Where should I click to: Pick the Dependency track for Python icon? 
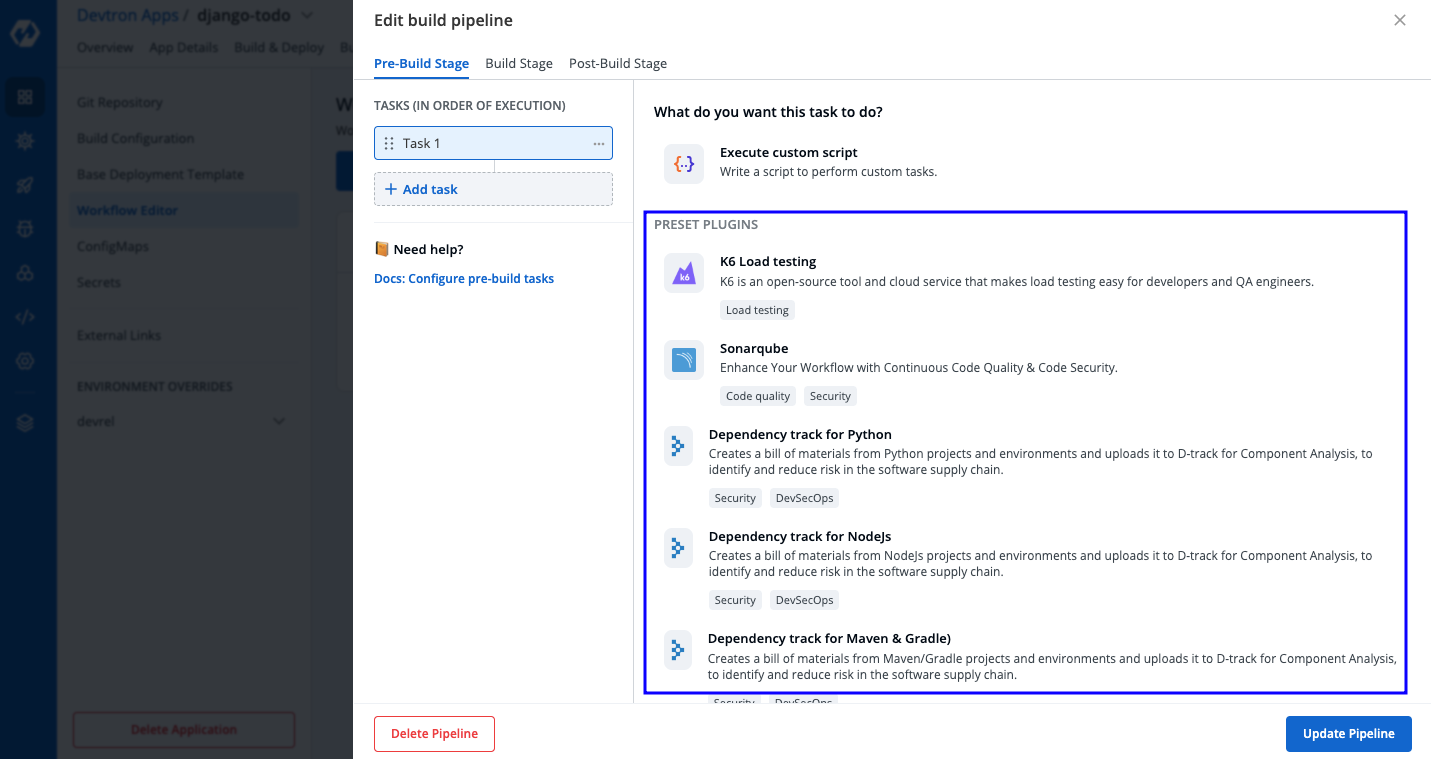point(678,446)
